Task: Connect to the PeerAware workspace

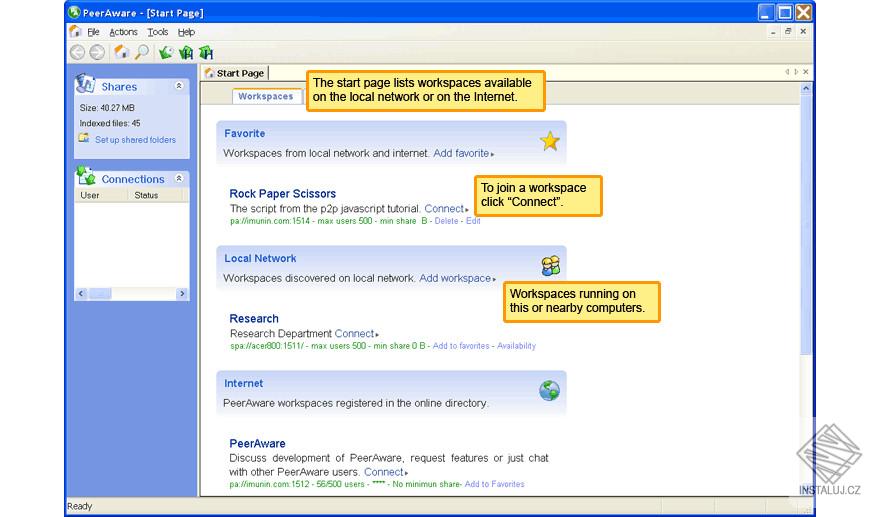Action: (386, 472)
